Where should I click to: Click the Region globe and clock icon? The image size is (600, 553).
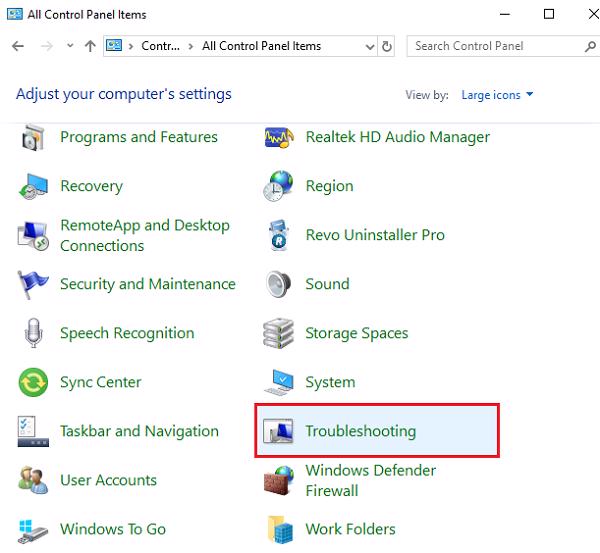point(279,186)
